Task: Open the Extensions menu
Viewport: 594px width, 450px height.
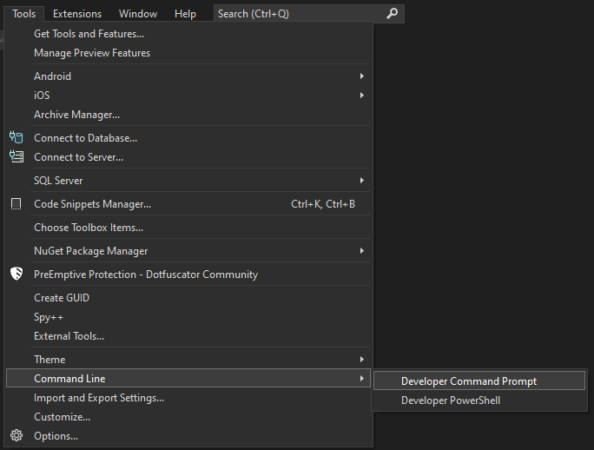Action: tap(77, 14)
